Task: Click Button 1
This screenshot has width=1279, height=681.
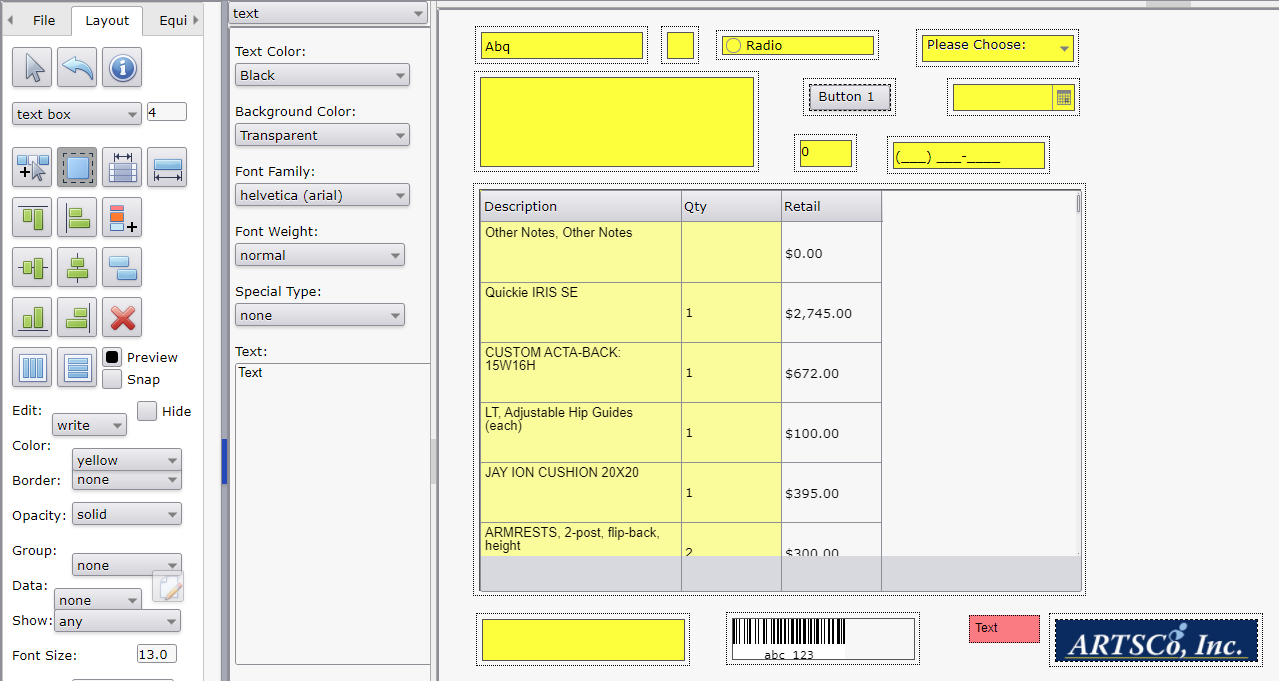Action: (x=849, y=97)
